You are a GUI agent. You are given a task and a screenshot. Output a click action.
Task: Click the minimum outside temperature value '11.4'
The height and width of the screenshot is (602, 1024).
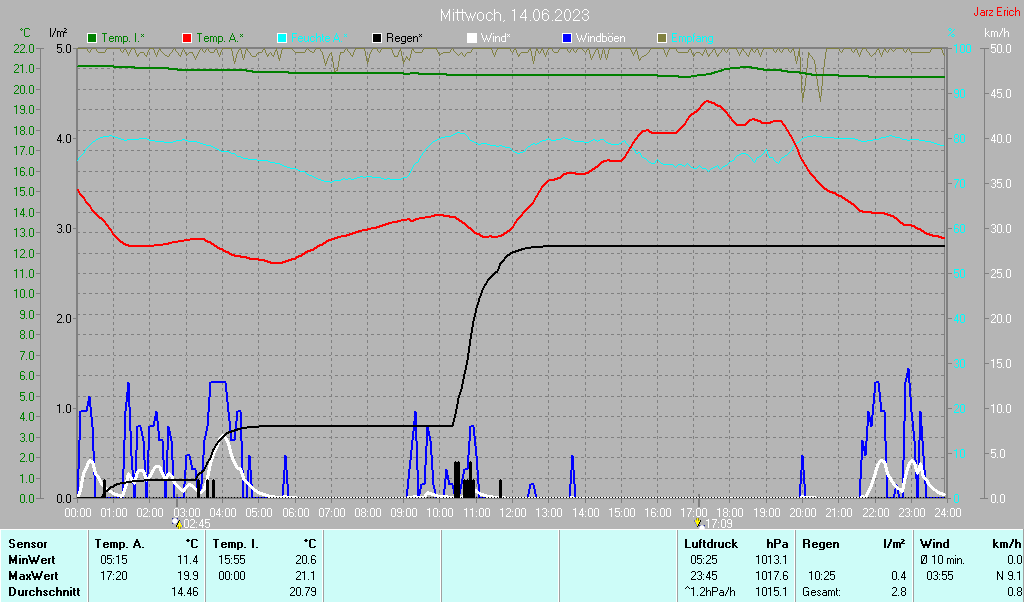188,560
